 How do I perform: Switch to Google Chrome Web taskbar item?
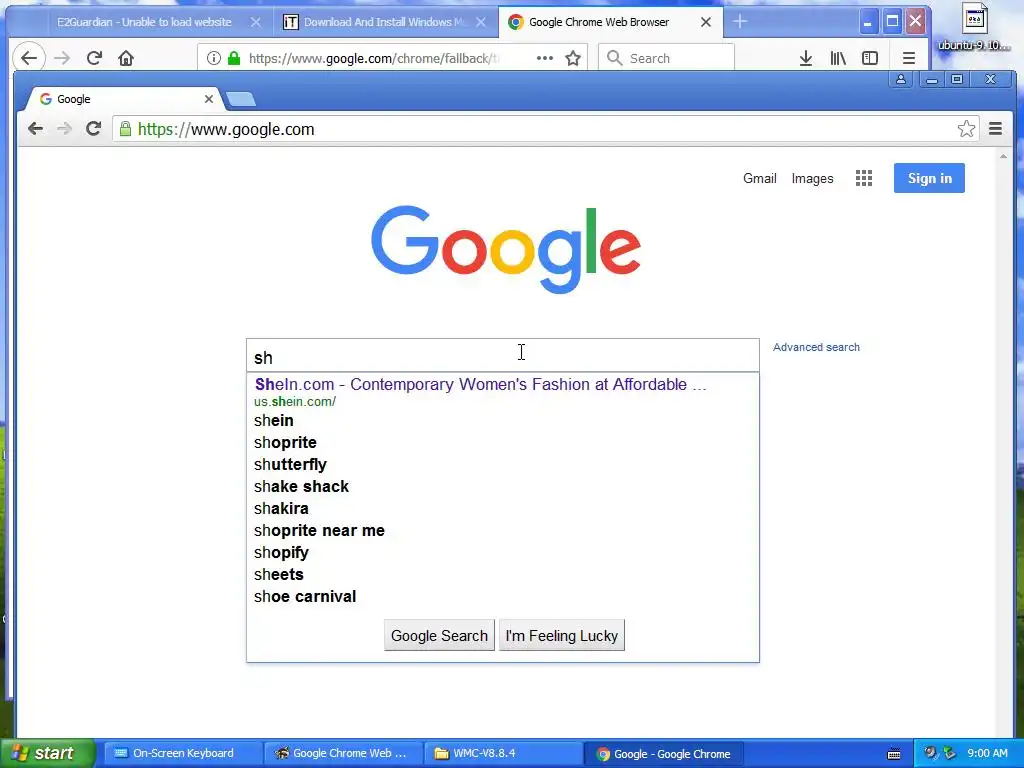(344, 754)
